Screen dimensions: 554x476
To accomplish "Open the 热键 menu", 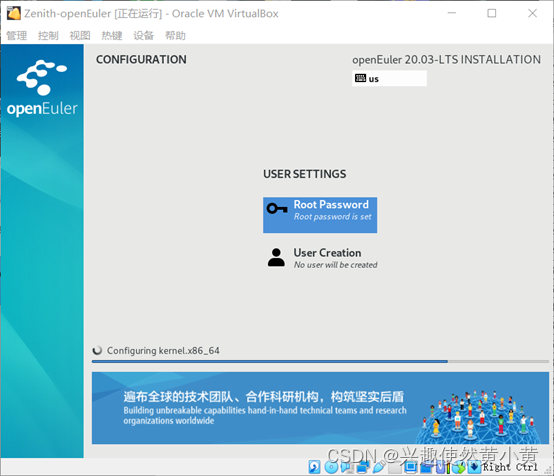I will pyautogui.click(x=112, y=35).
